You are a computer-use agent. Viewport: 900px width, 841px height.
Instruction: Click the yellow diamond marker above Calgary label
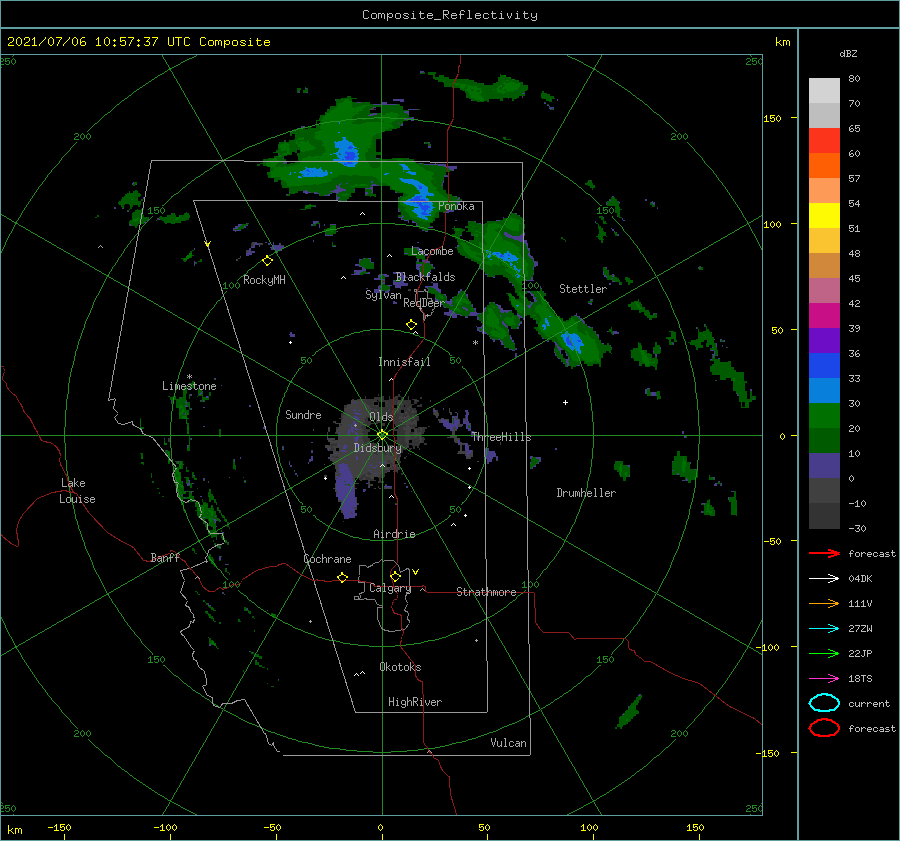(395, 576)
